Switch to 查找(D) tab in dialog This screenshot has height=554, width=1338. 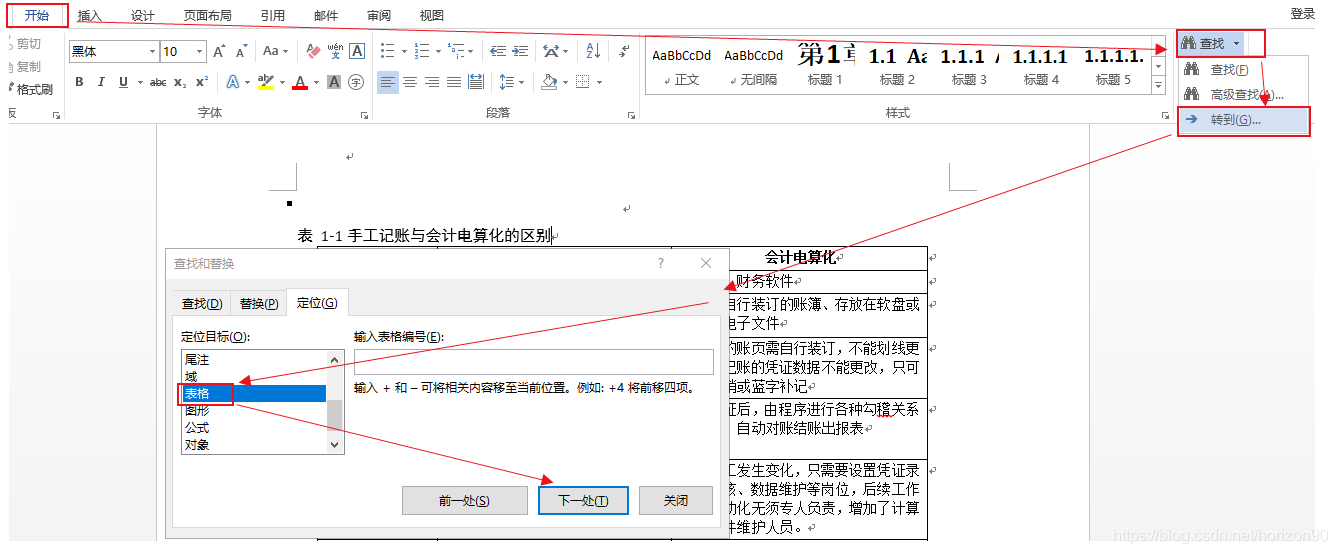(x=202, y=303)
